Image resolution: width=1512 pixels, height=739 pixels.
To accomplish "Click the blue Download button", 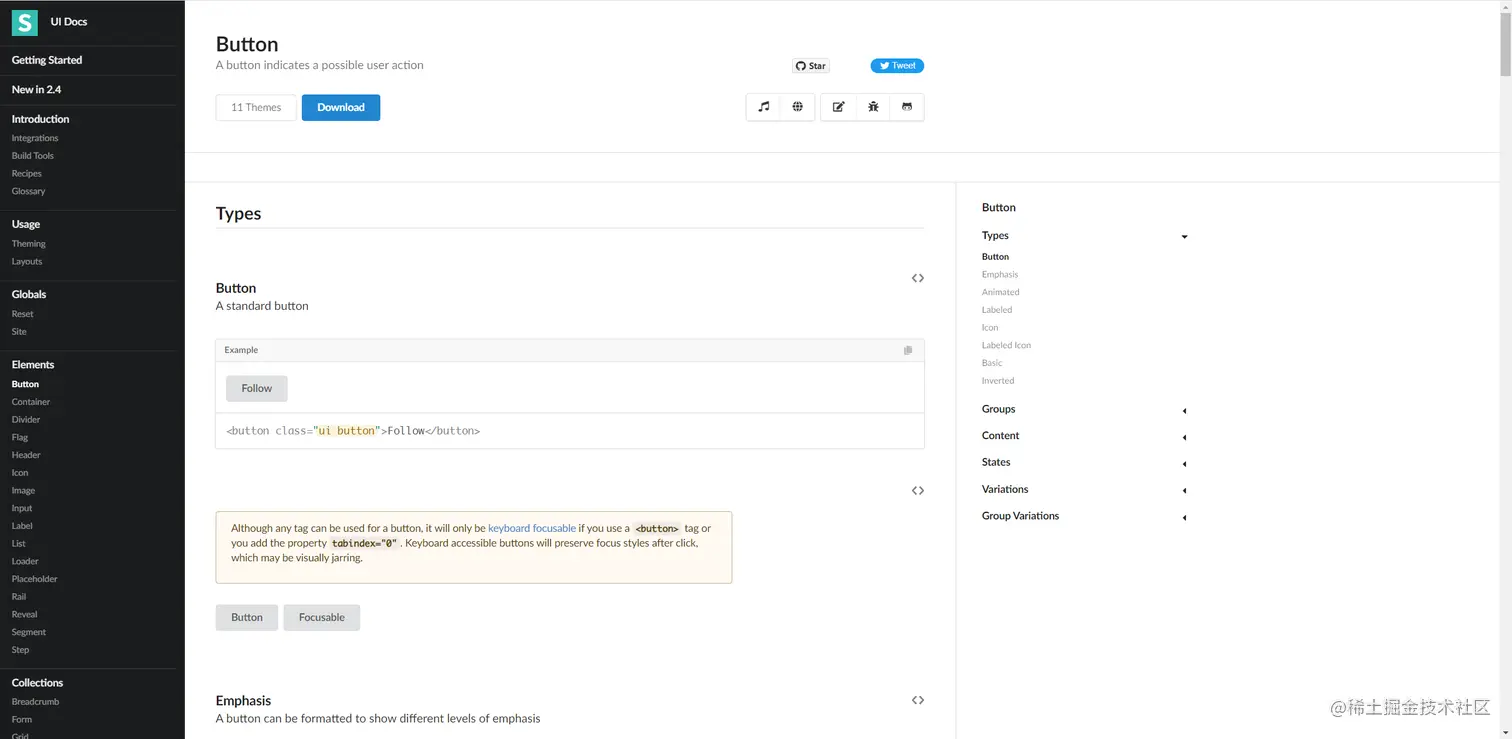I will (340, 107).
